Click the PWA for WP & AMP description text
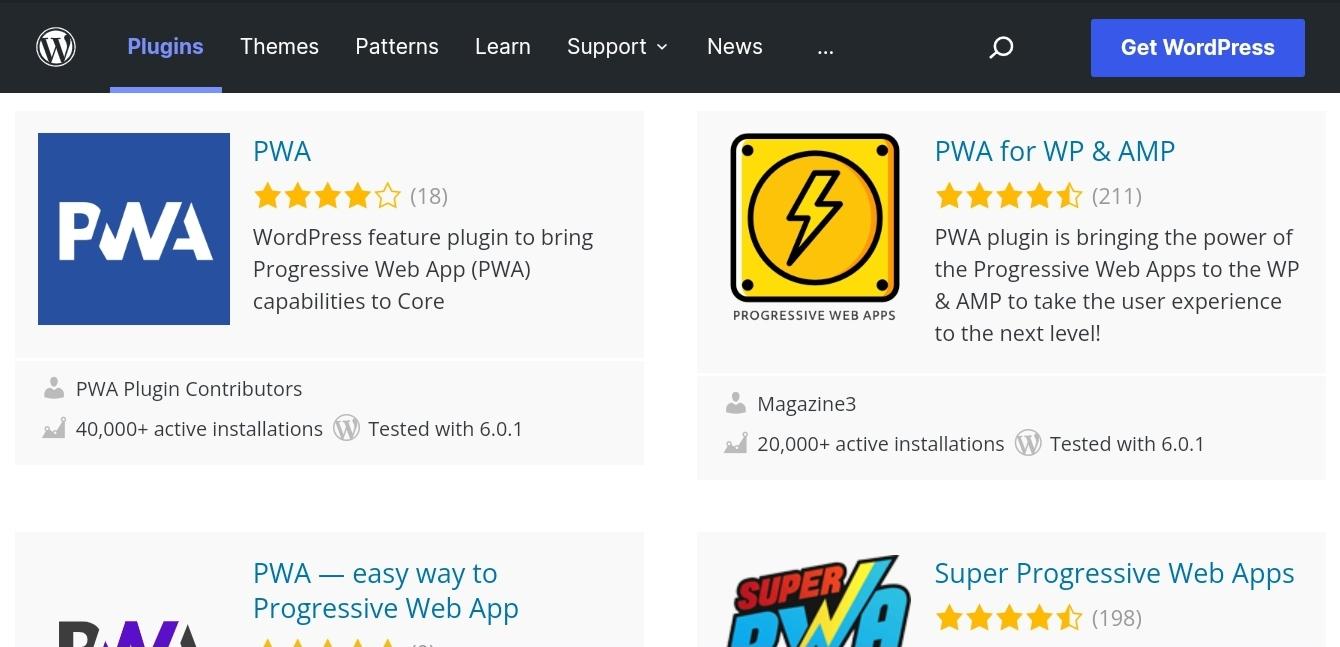Viewport: 1340px width, 647px height. click(x=1117, y=285)
